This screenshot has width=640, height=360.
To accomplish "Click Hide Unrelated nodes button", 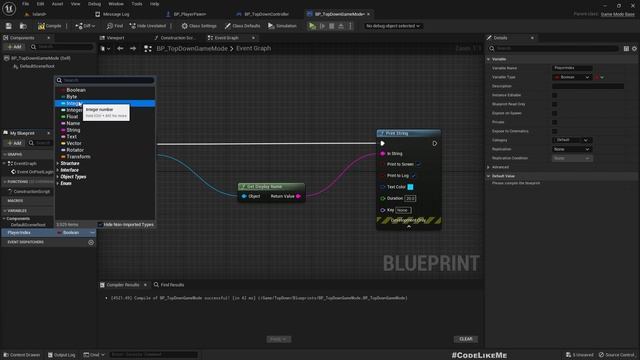I will click(x=147, y=26).
